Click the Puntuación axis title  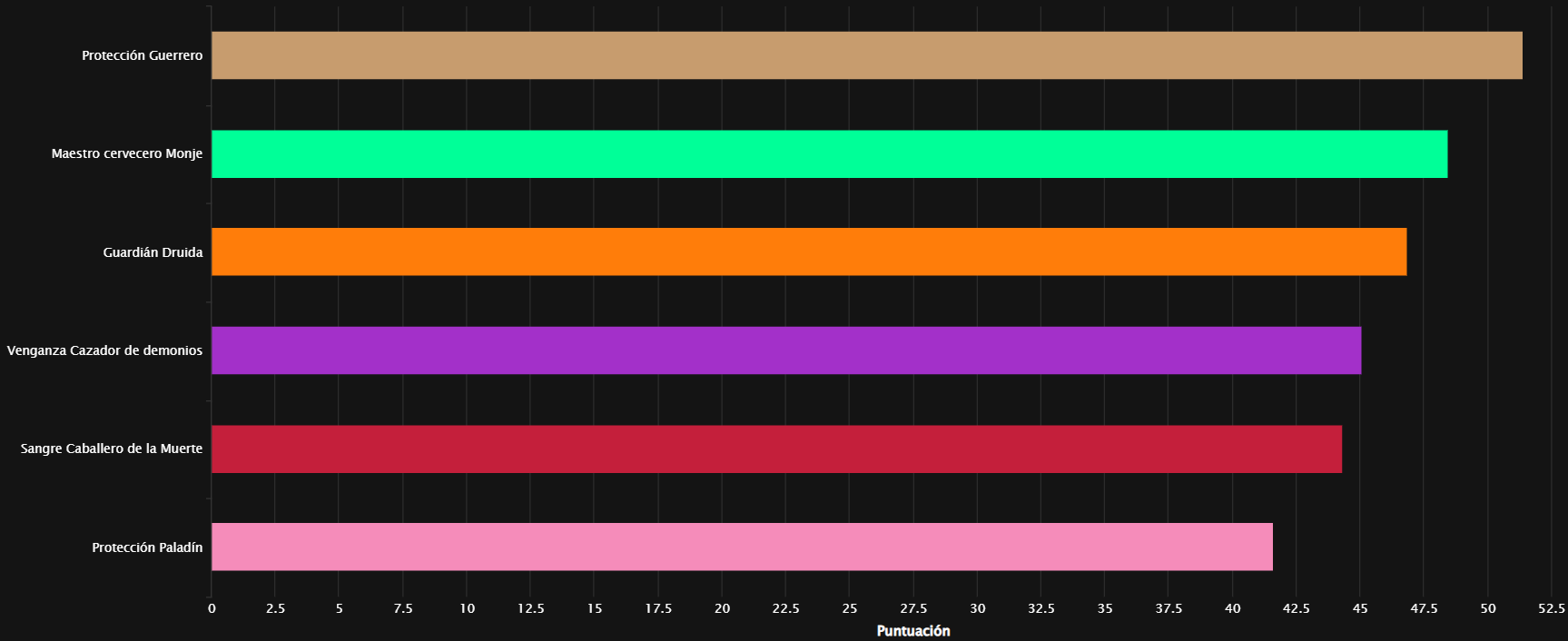pyautogui.click(x=913, y=631)
